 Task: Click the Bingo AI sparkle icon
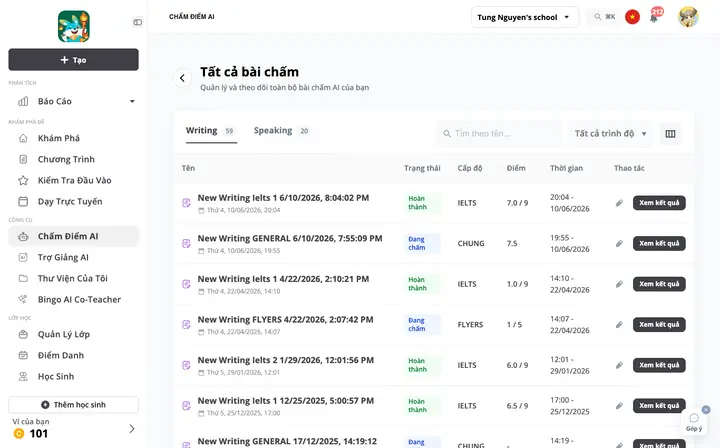pyautogui.click(x=22, y=299)
